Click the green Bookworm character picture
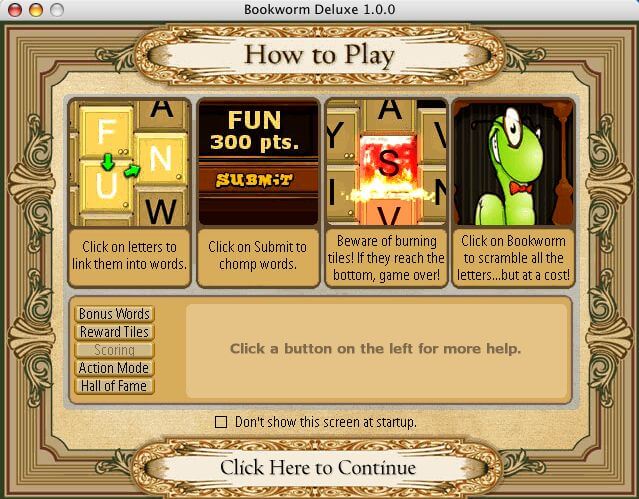The image size is (639, 499). coord(513,162)
